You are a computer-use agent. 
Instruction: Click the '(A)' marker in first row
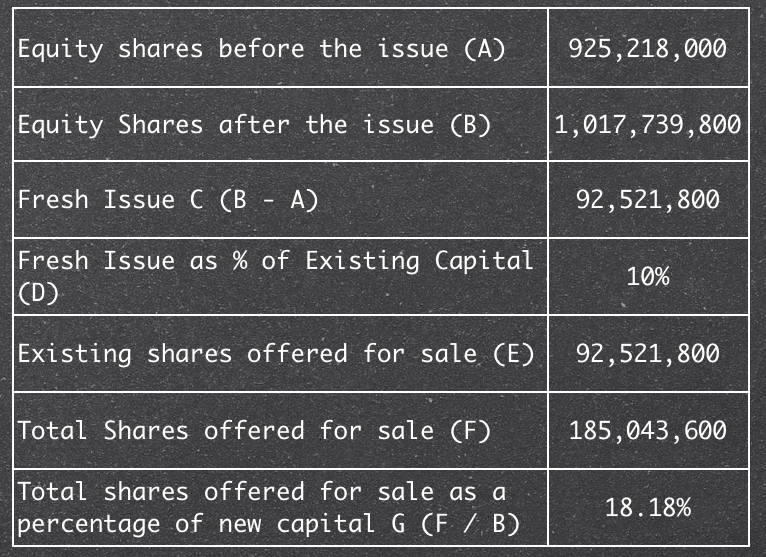point(485,49)
